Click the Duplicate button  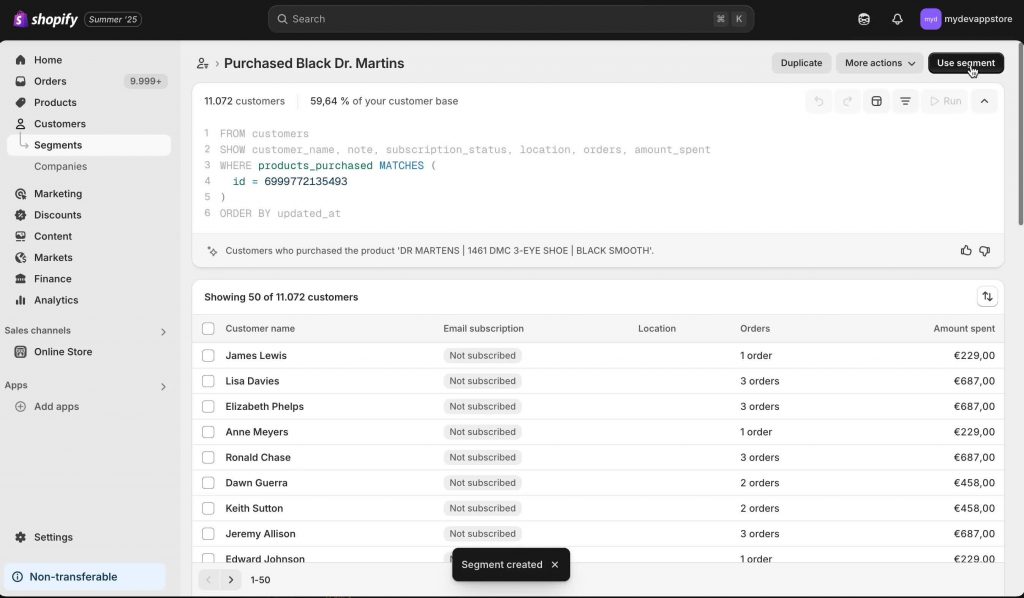pyautogui.click(x=801, y=63)
